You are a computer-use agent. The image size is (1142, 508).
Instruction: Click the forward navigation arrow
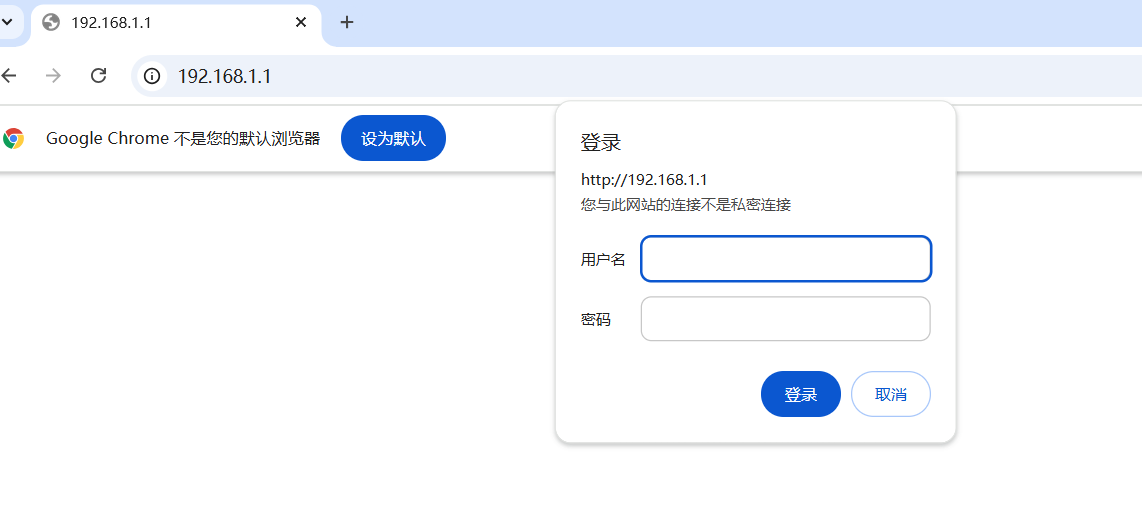pos(53,75)
